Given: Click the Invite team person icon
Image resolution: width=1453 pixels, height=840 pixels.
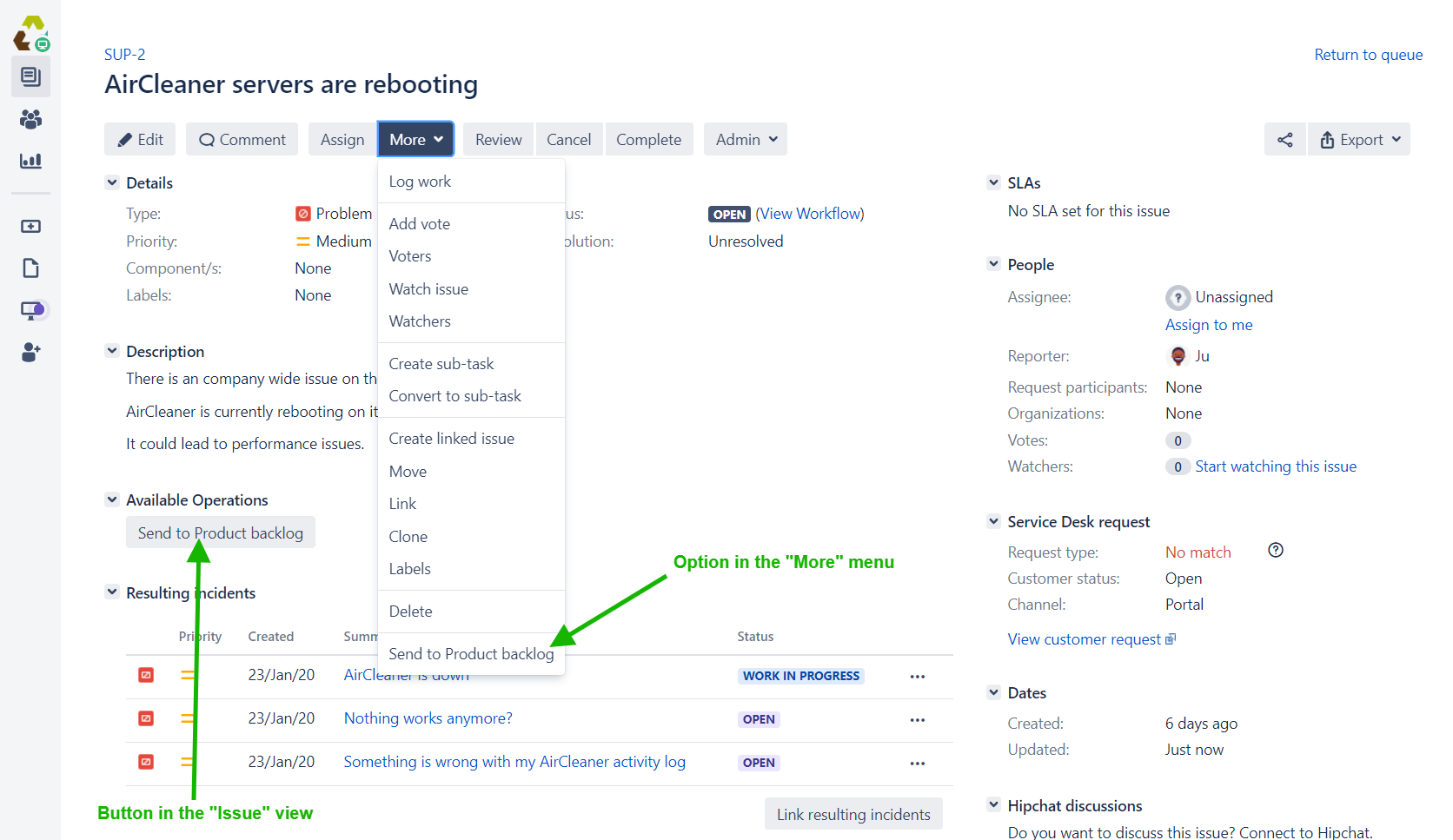Looking at the screenshot, I should 30,352.
